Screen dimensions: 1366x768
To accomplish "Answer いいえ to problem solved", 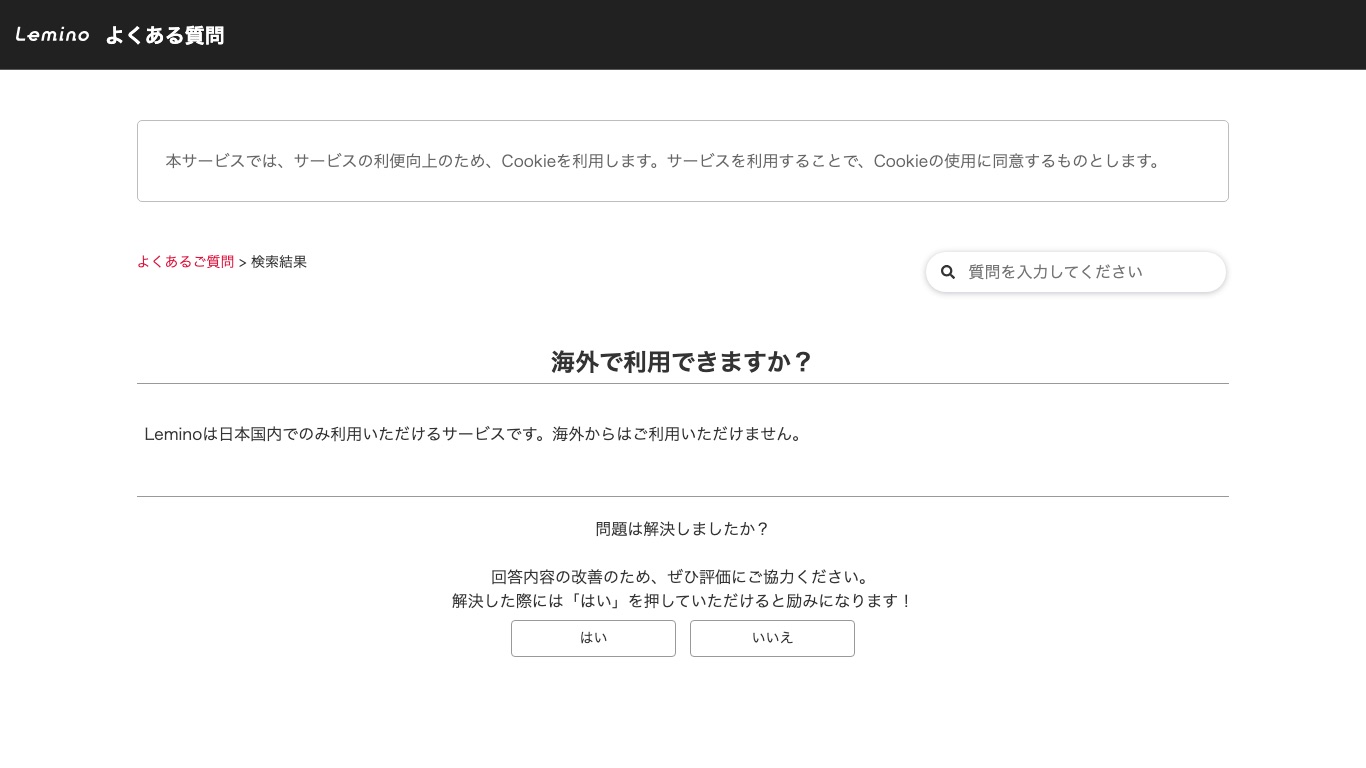I will (x=772, y=638).
